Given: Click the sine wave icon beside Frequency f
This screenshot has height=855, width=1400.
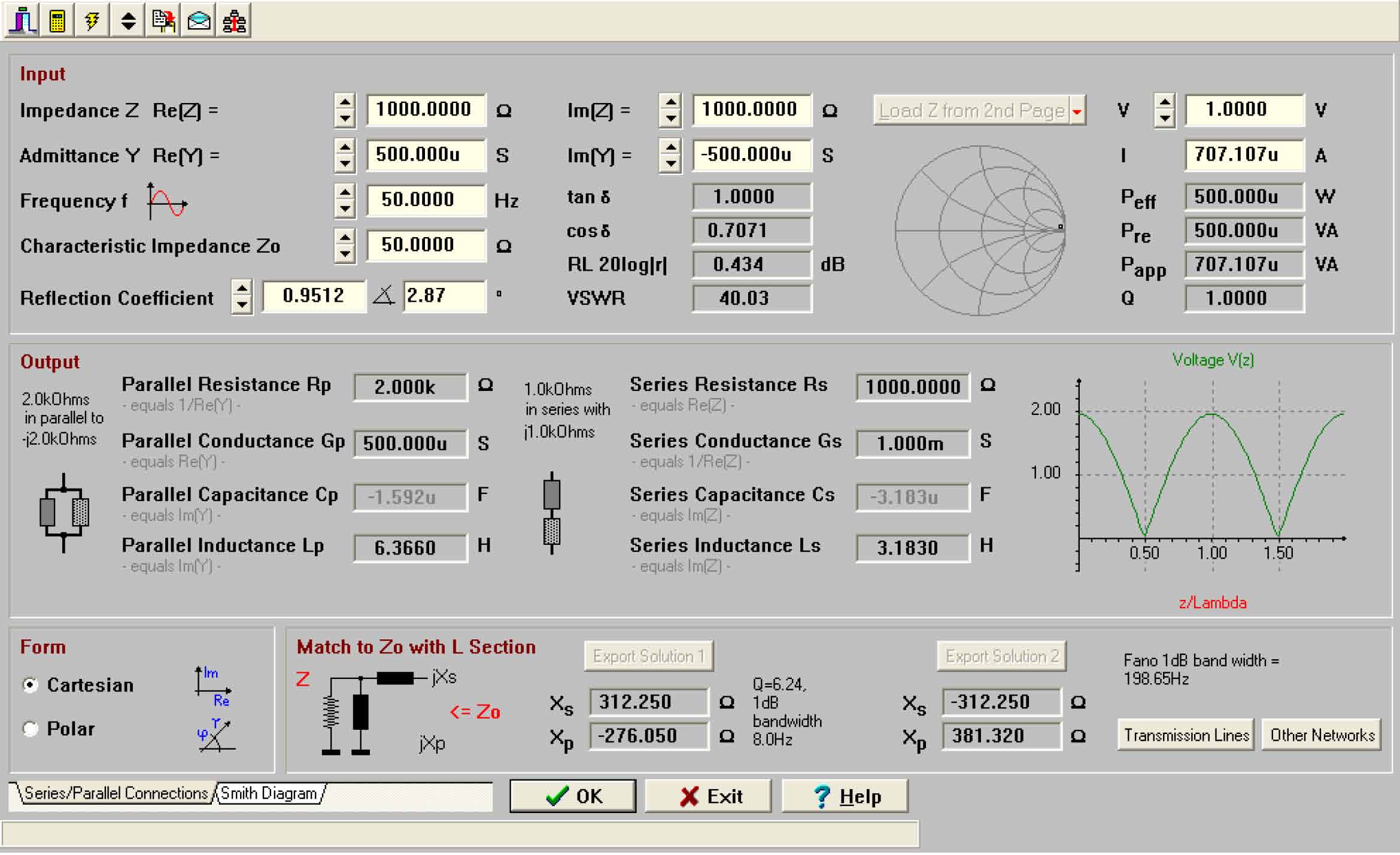Looking at the screenshot, I should point(167,201).
